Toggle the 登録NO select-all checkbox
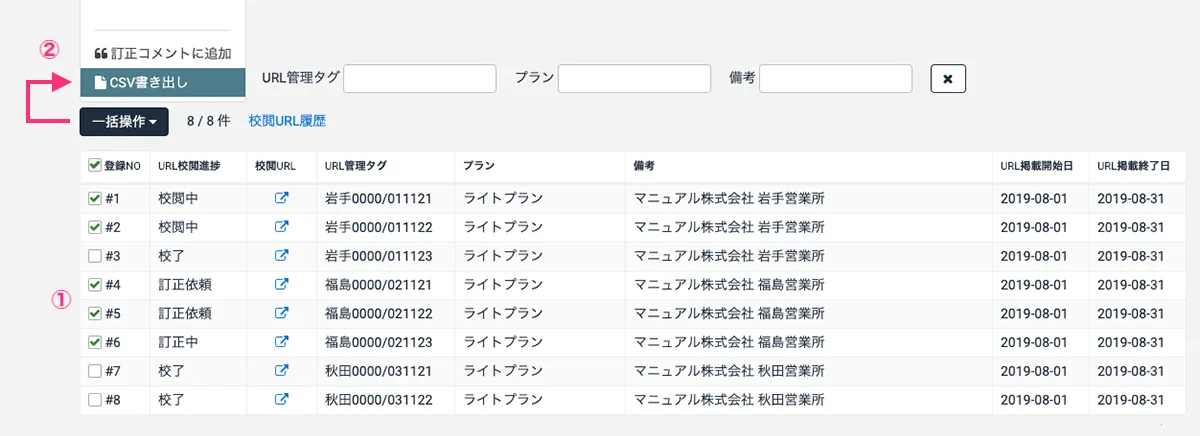Viewport: 1200px width, 436px height. (x=95, y=165)
